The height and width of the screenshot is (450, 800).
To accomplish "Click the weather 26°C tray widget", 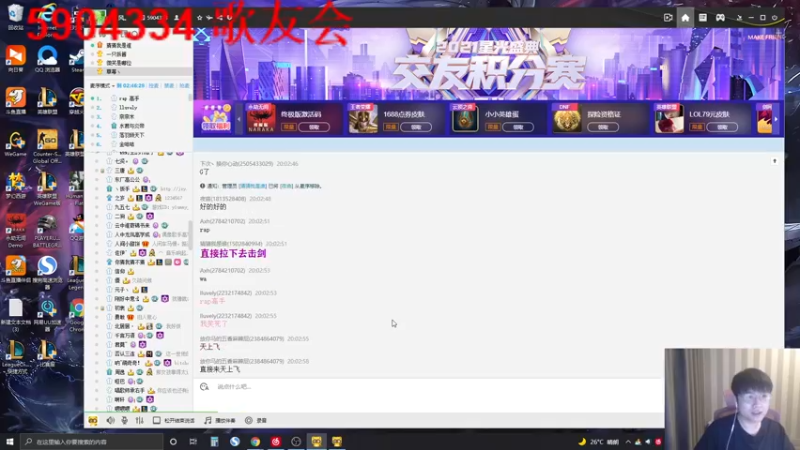I will coord(598,442).
